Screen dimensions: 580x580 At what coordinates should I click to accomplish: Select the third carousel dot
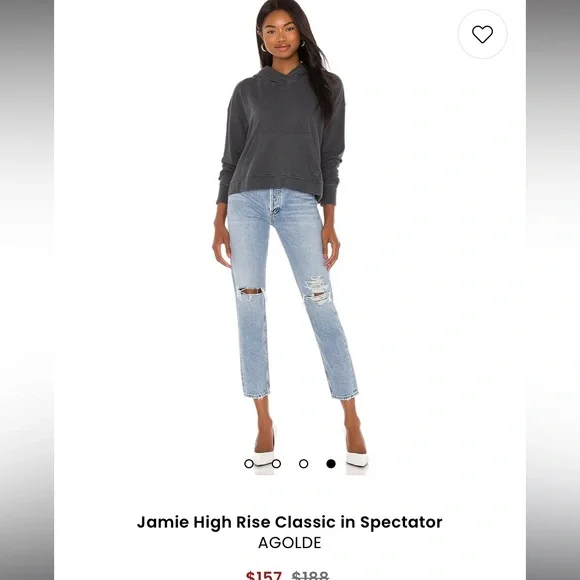pyautogui.click(x=304, y=463)
